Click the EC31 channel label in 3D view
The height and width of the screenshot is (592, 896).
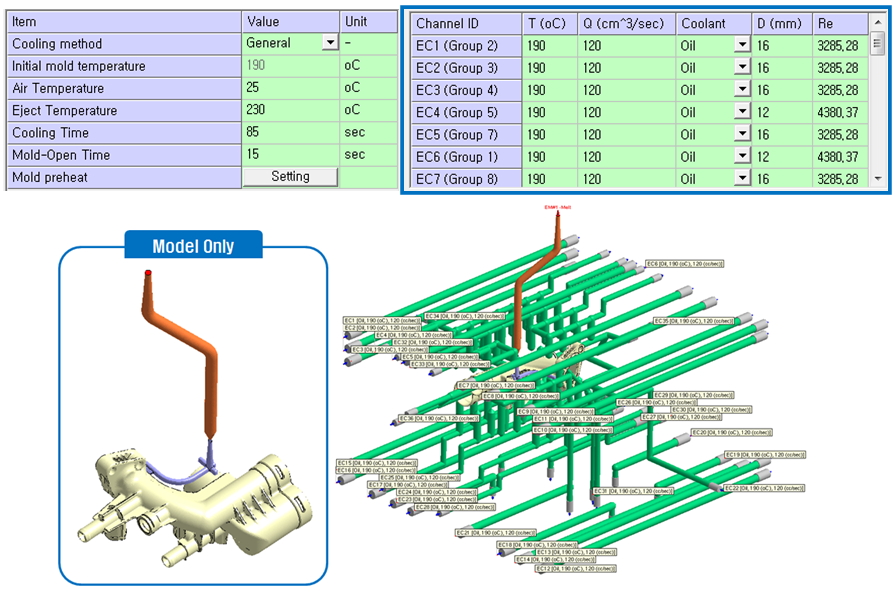click(x=633, y=491)
